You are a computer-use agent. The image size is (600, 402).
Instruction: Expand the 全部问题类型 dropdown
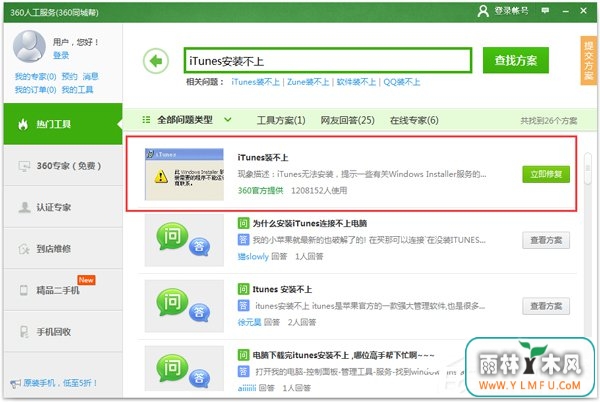[228, 120]
